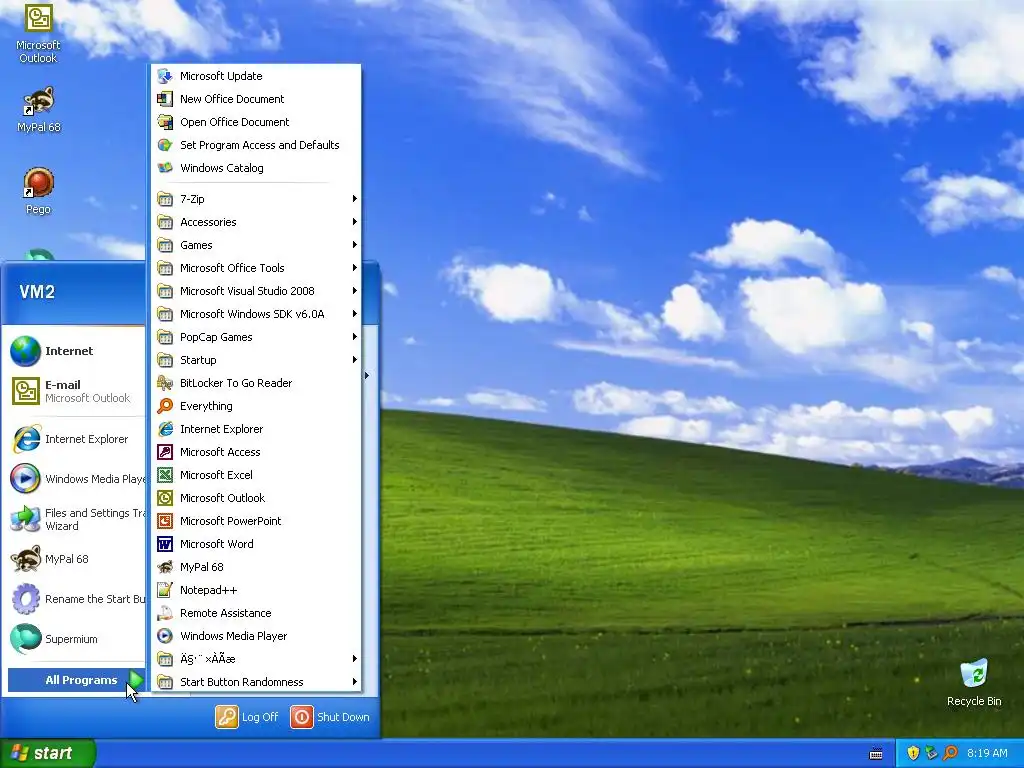This screenshot has width=1024, height=768.
Task: Select the Pego desktop shortcut
Action: (x=38, y=191)
